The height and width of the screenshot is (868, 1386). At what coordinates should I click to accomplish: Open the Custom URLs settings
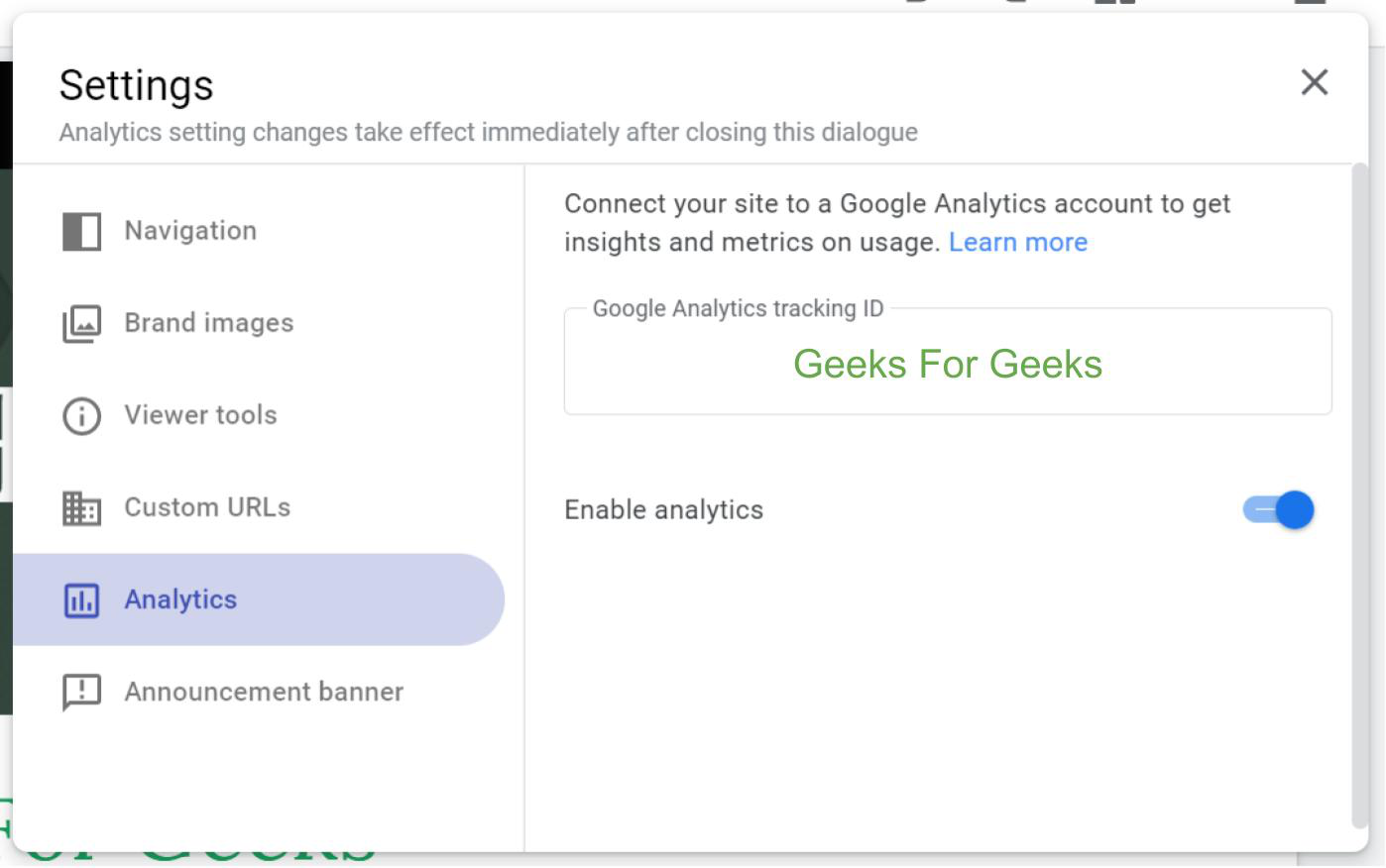pos(207,507)
